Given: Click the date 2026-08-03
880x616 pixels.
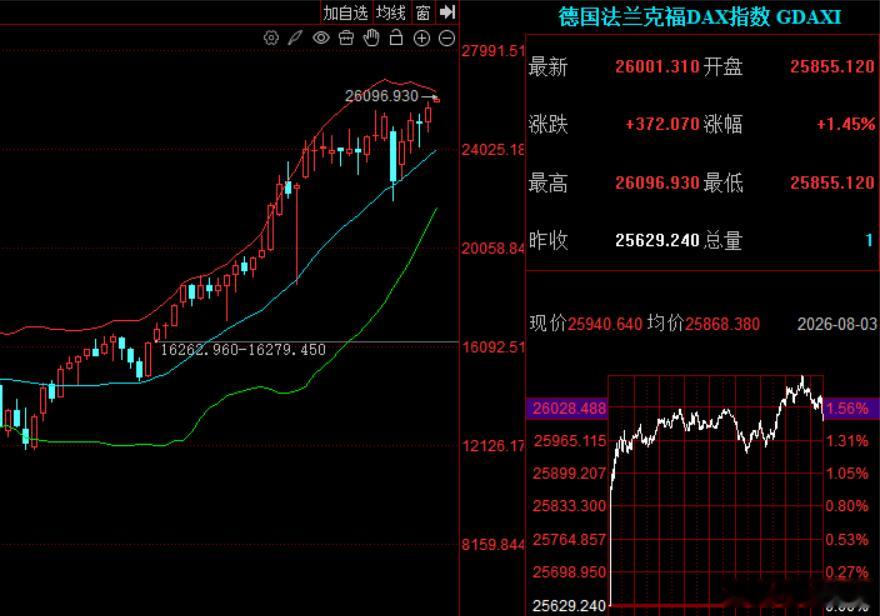Looking at the screenshot, I should click(x=837, y=324).
